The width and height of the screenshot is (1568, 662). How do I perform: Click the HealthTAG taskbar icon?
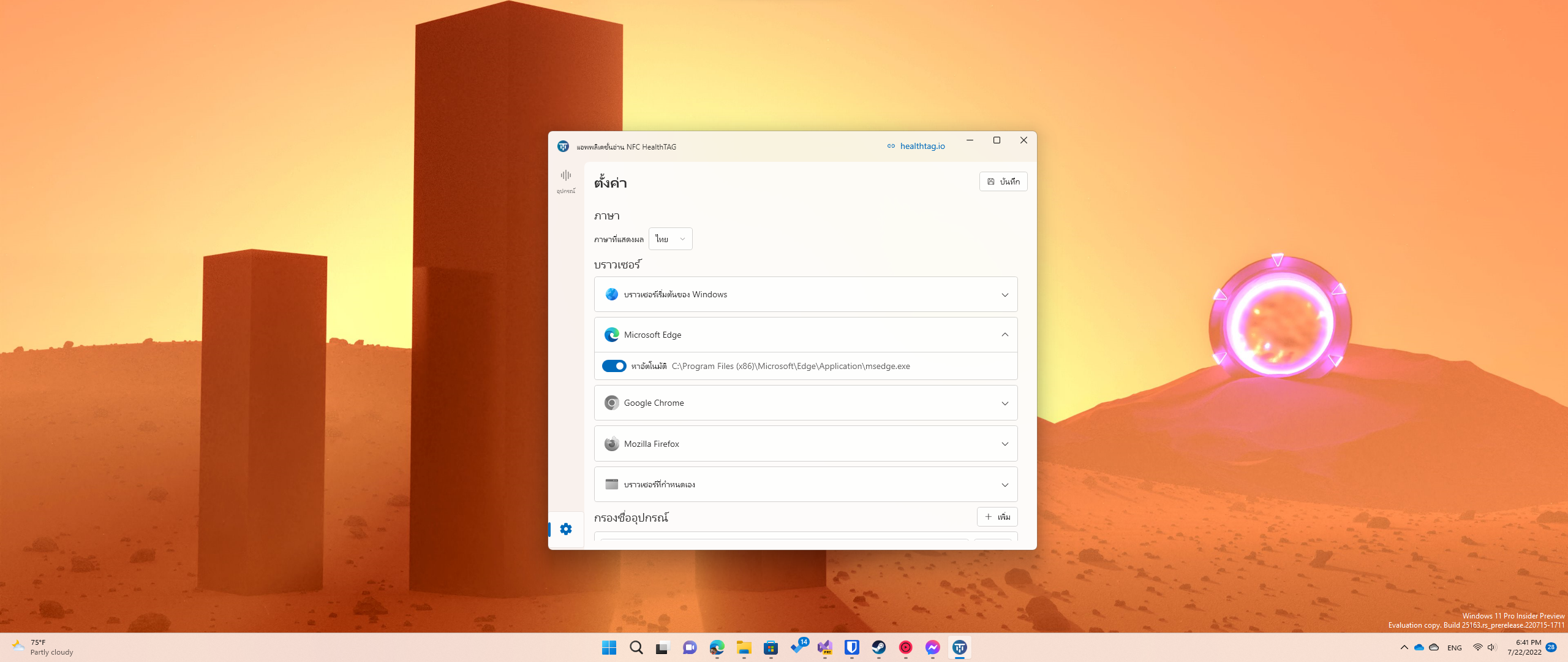point(959,647)
